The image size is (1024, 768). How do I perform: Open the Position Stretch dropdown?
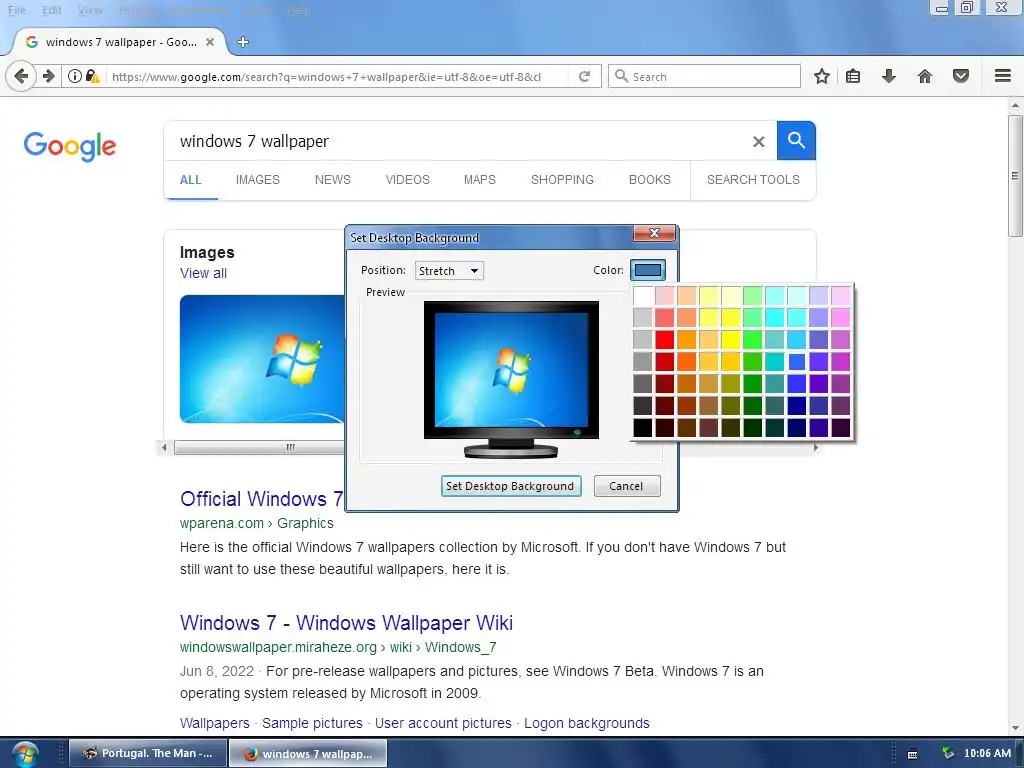pos(449,270)
